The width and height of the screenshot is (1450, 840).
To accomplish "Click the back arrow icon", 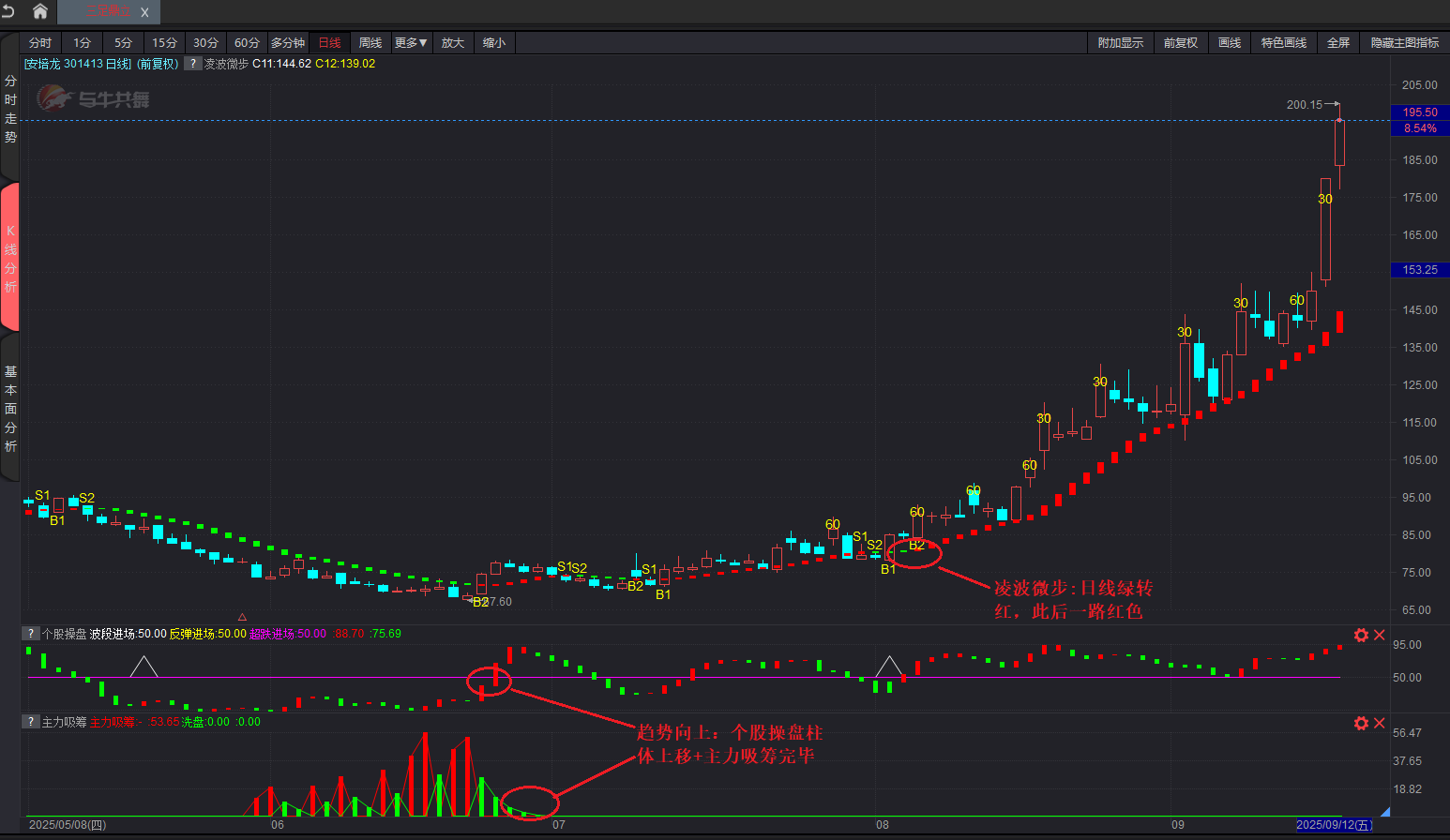I will 8,11.
